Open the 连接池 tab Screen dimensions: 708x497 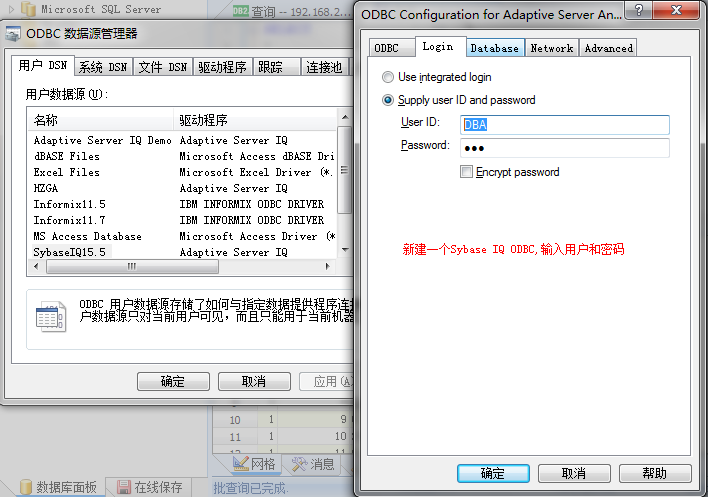[324, 67]
